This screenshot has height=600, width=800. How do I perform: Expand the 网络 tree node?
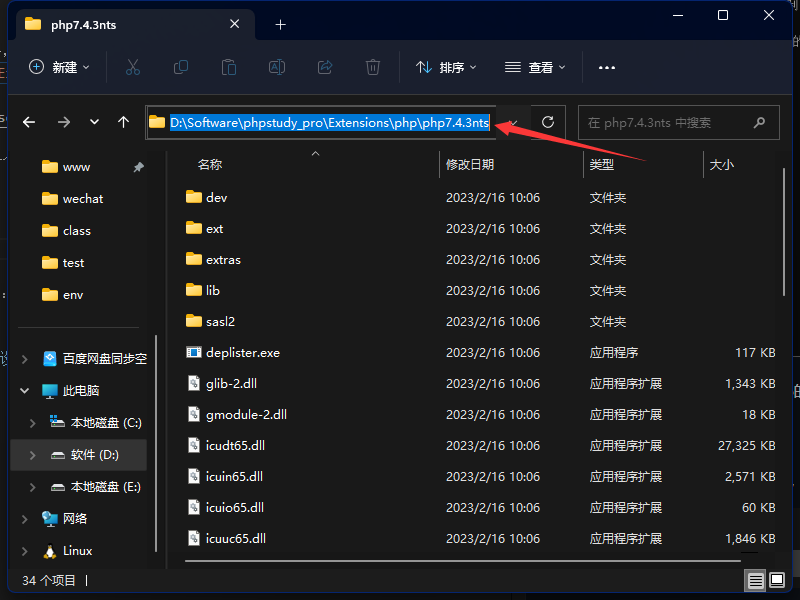(24, 519)
